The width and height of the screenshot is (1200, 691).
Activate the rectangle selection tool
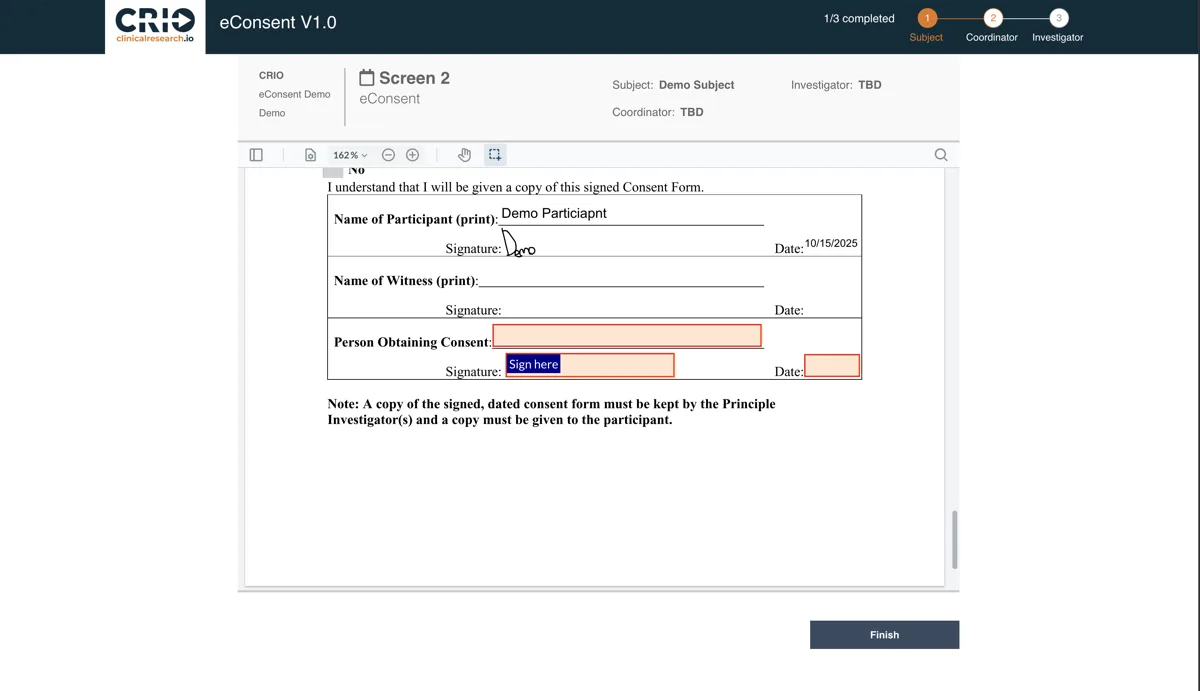pos(495,155)
